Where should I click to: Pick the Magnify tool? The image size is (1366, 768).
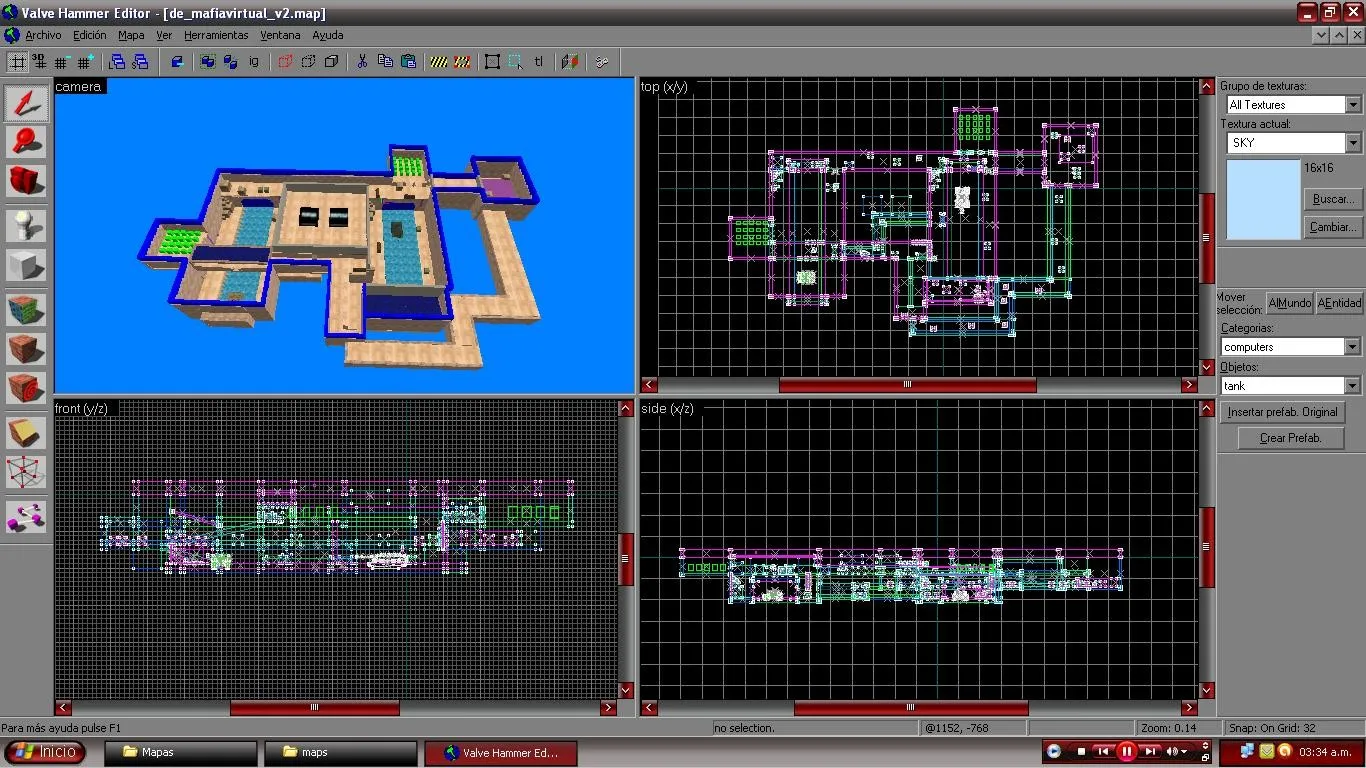pyautogui.click(x=26, y=142)
